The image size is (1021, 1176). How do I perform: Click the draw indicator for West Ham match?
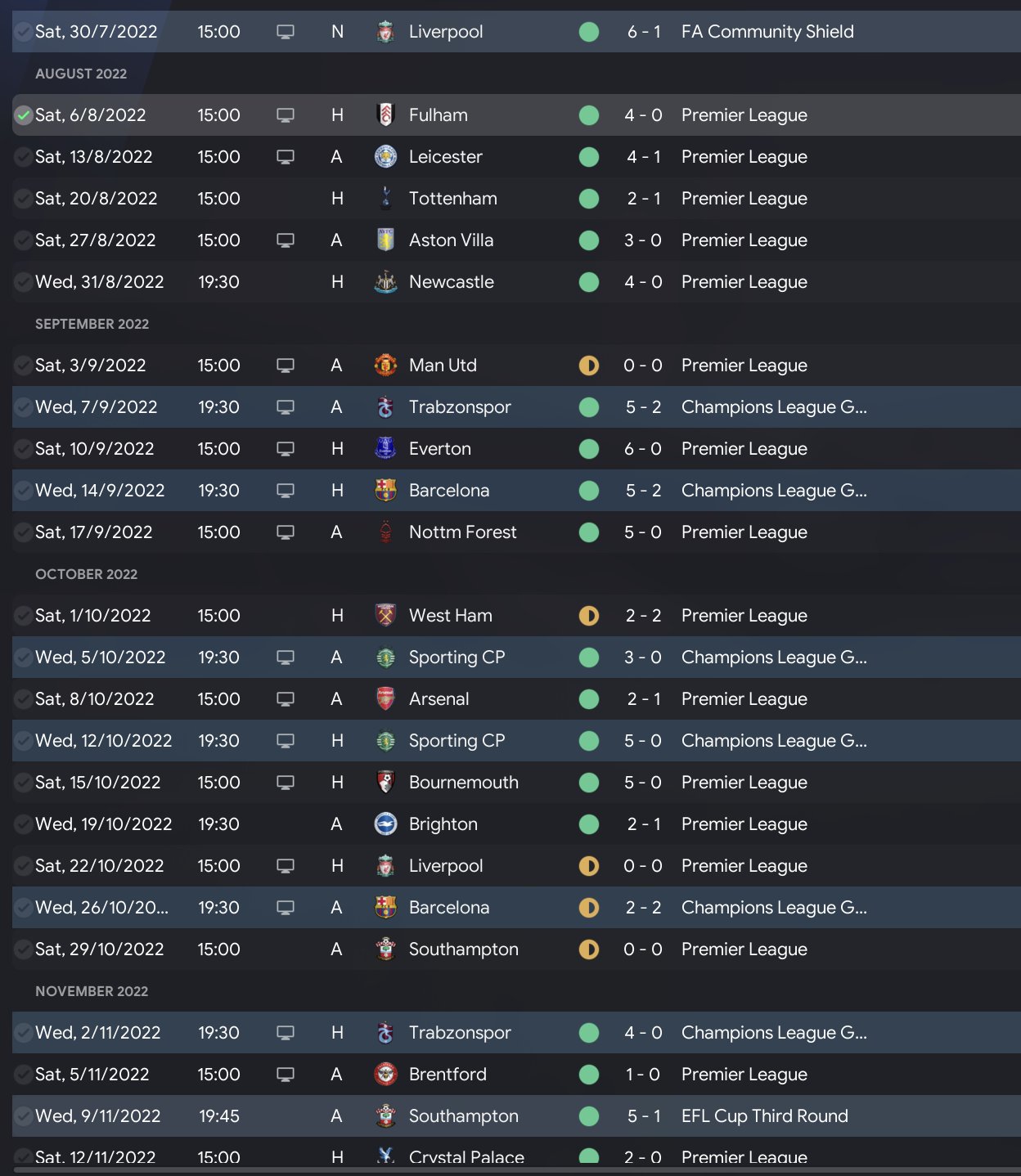point(589,616)
